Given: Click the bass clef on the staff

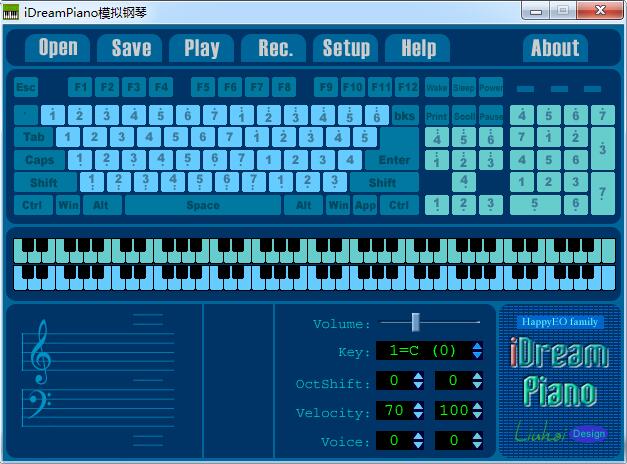Looking at the screenshot, I should [39, 404].
